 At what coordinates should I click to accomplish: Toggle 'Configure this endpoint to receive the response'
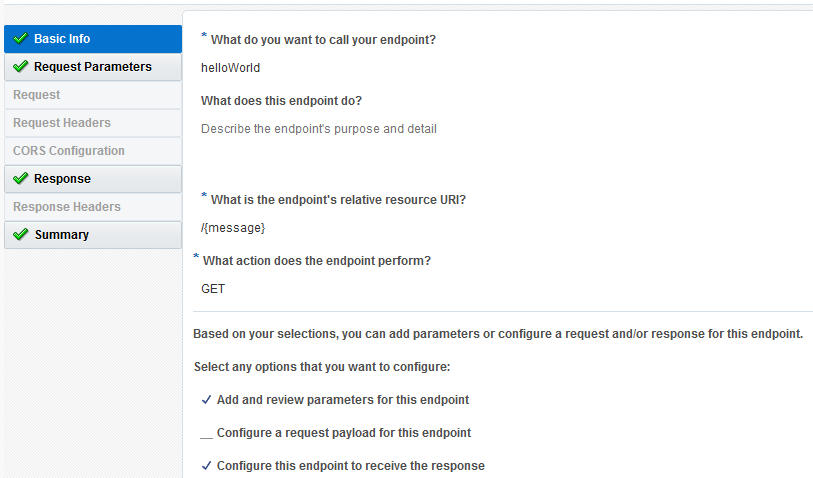(x=206, y=466)
